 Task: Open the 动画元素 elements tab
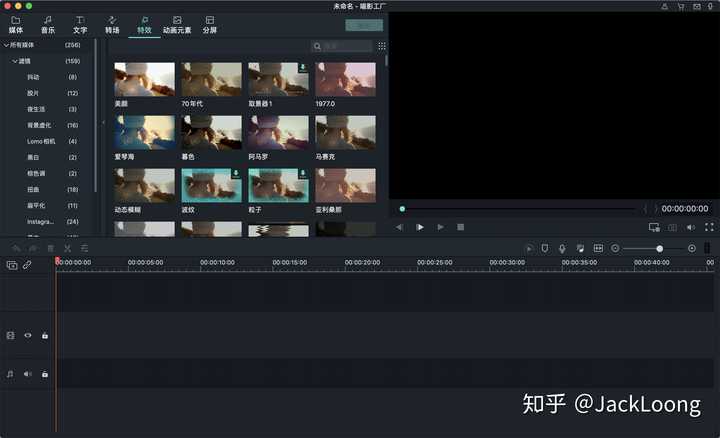tap(177, 25)
